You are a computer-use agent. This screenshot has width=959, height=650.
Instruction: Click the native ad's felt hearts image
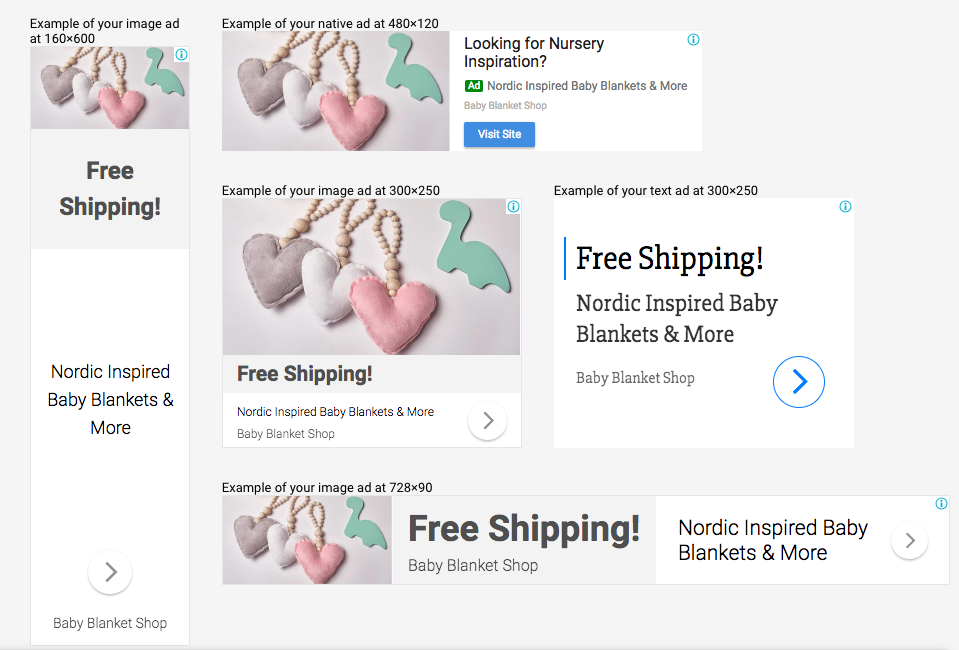tap(336, 91)
